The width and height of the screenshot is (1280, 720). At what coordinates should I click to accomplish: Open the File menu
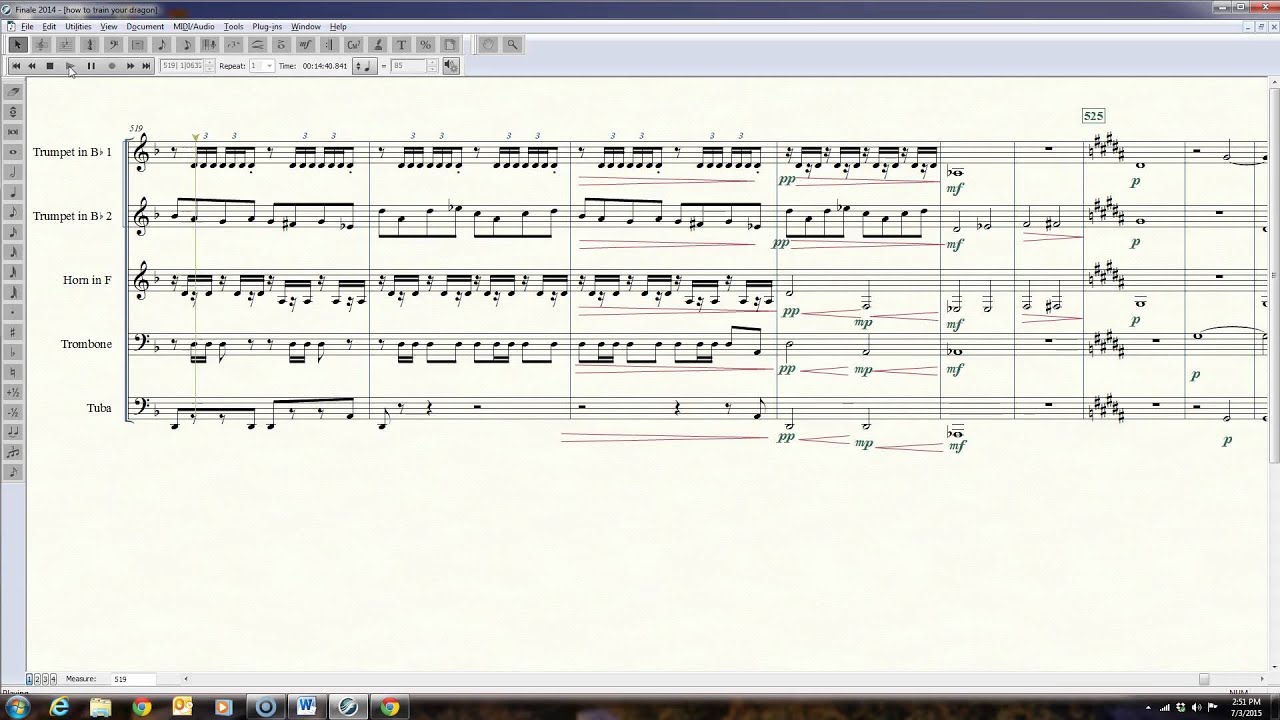27,27
